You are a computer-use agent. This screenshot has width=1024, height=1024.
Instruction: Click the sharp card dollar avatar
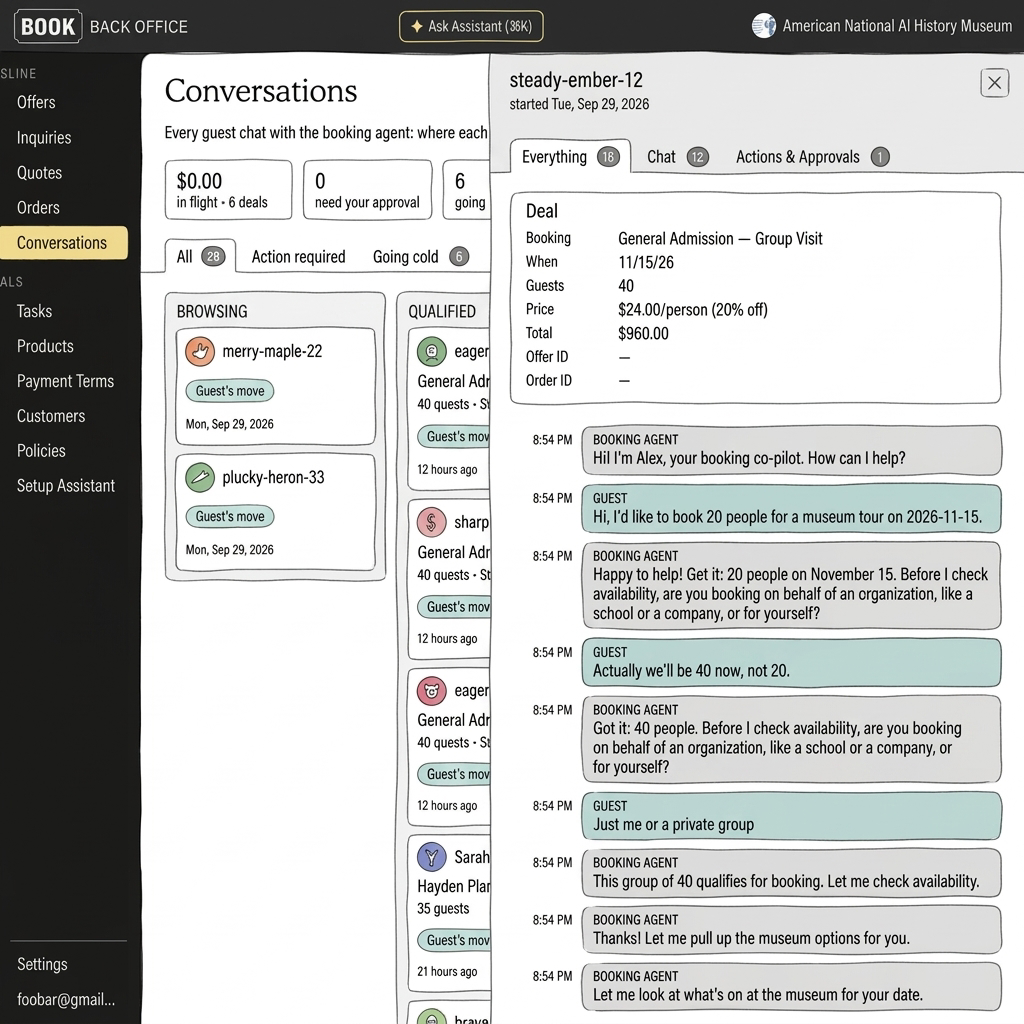point(432,522)
